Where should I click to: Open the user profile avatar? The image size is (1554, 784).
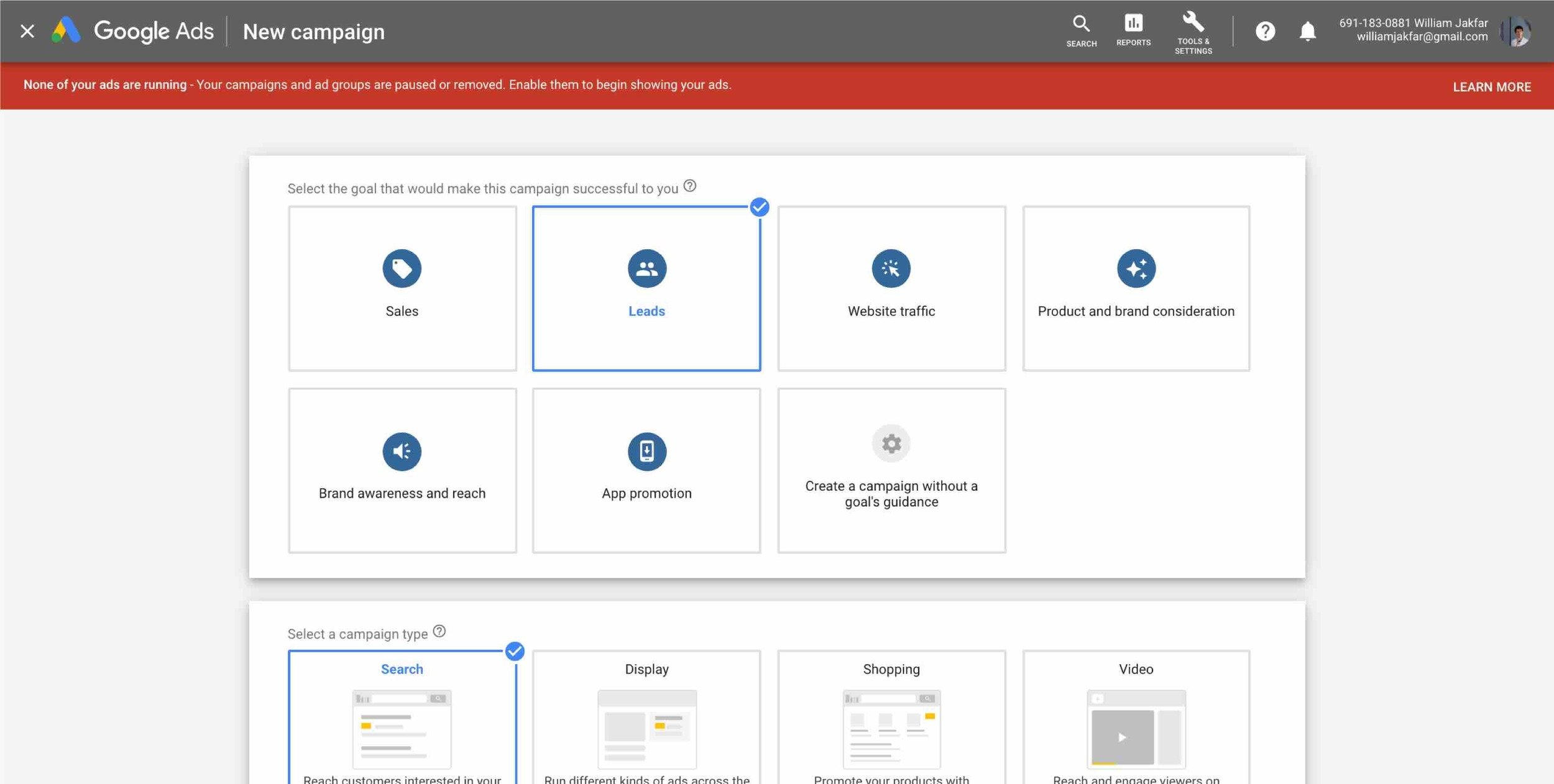[x=1517, y=31]
